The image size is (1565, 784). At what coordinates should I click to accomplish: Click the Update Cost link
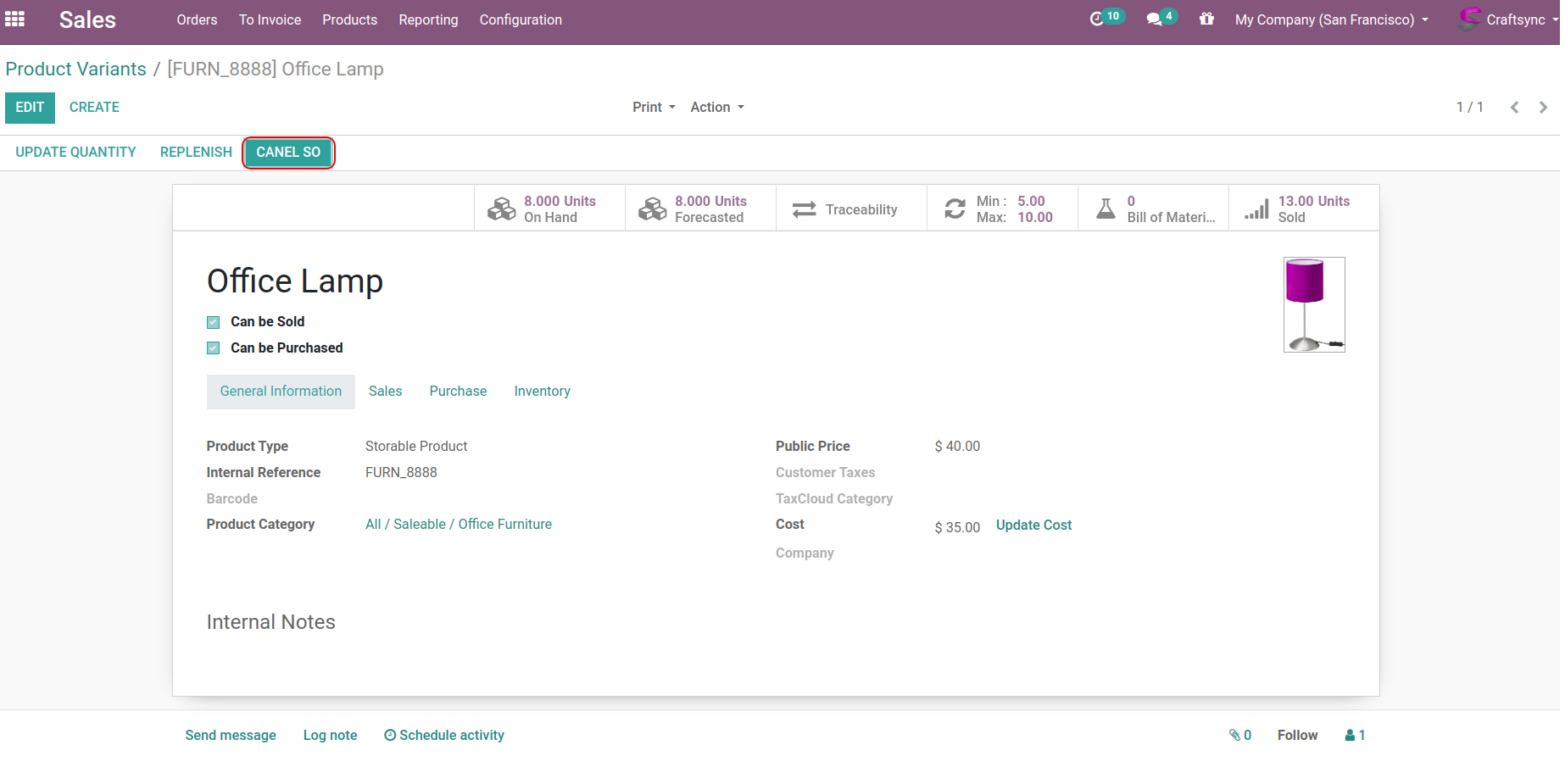coord(1033,525)
